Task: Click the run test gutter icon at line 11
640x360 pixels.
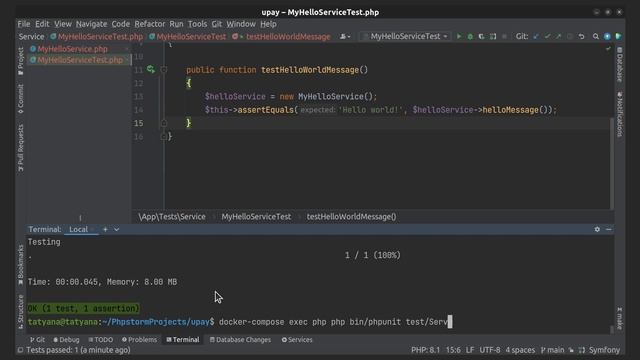Action: [151, 69]
